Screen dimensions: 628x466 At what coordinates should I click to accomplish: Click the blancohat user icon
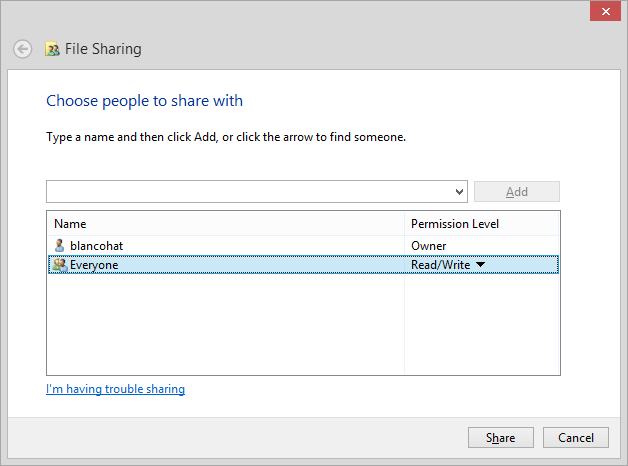(x=59, y=245)
